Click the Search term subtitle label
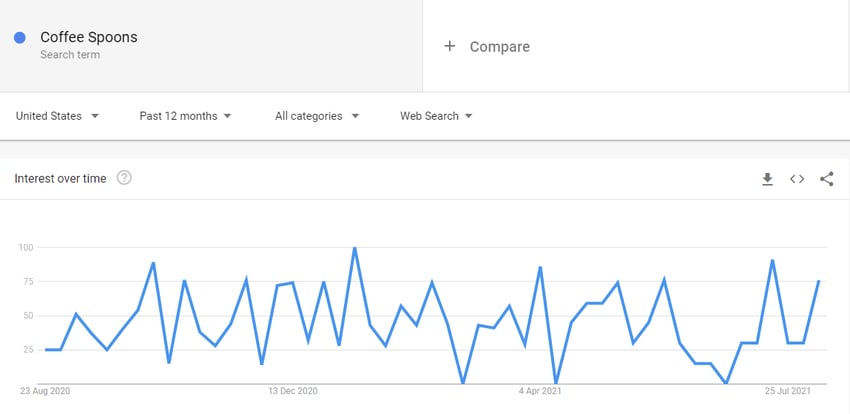The image size is (850, 414). pos(70,55)
